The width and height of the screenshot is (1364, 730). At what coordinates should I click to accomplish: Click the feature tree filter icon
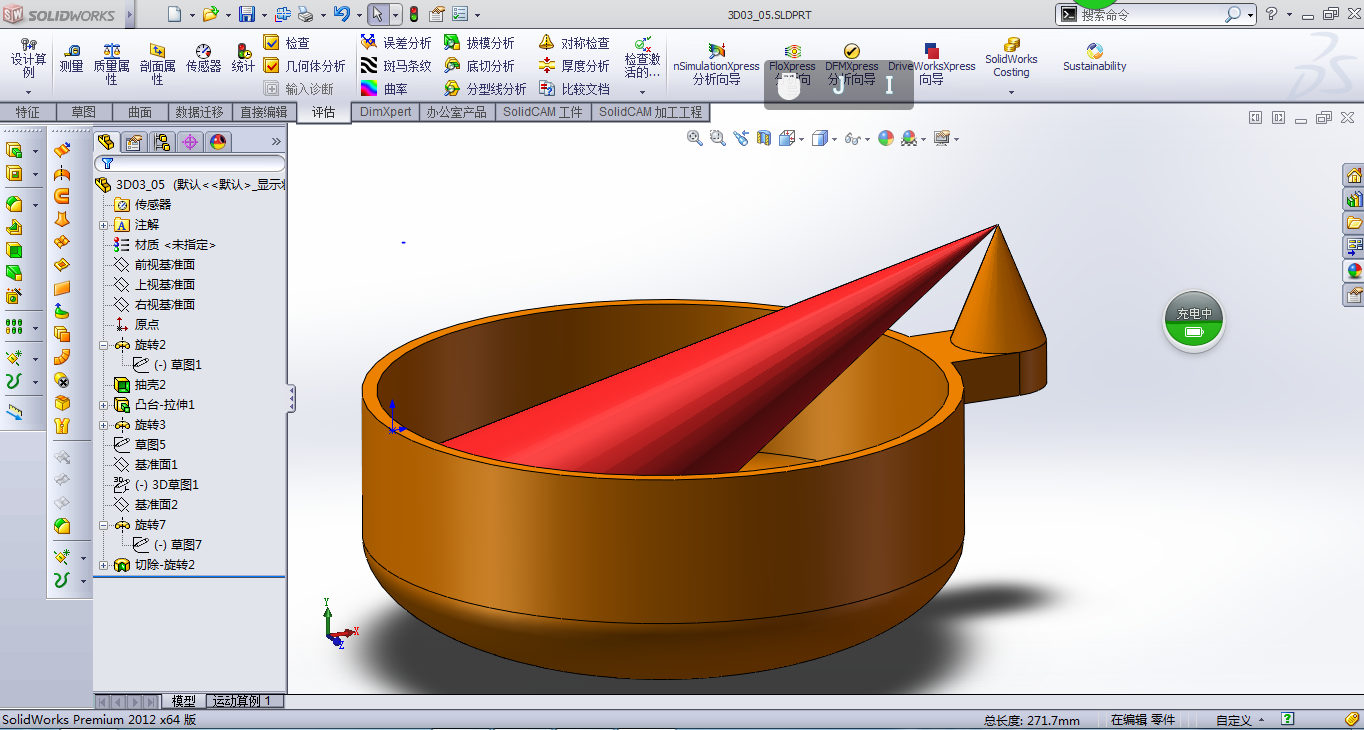click(x=107, y=163)
